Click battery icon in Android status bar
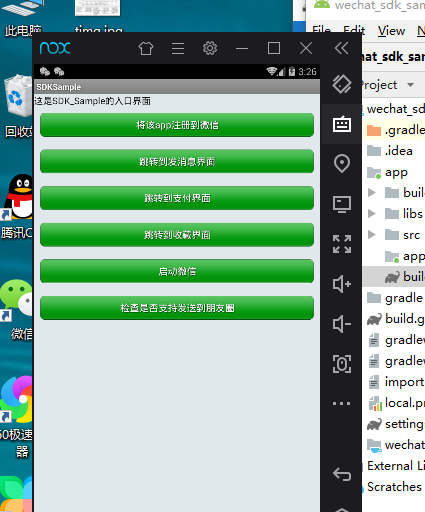 tap(292, 71)
